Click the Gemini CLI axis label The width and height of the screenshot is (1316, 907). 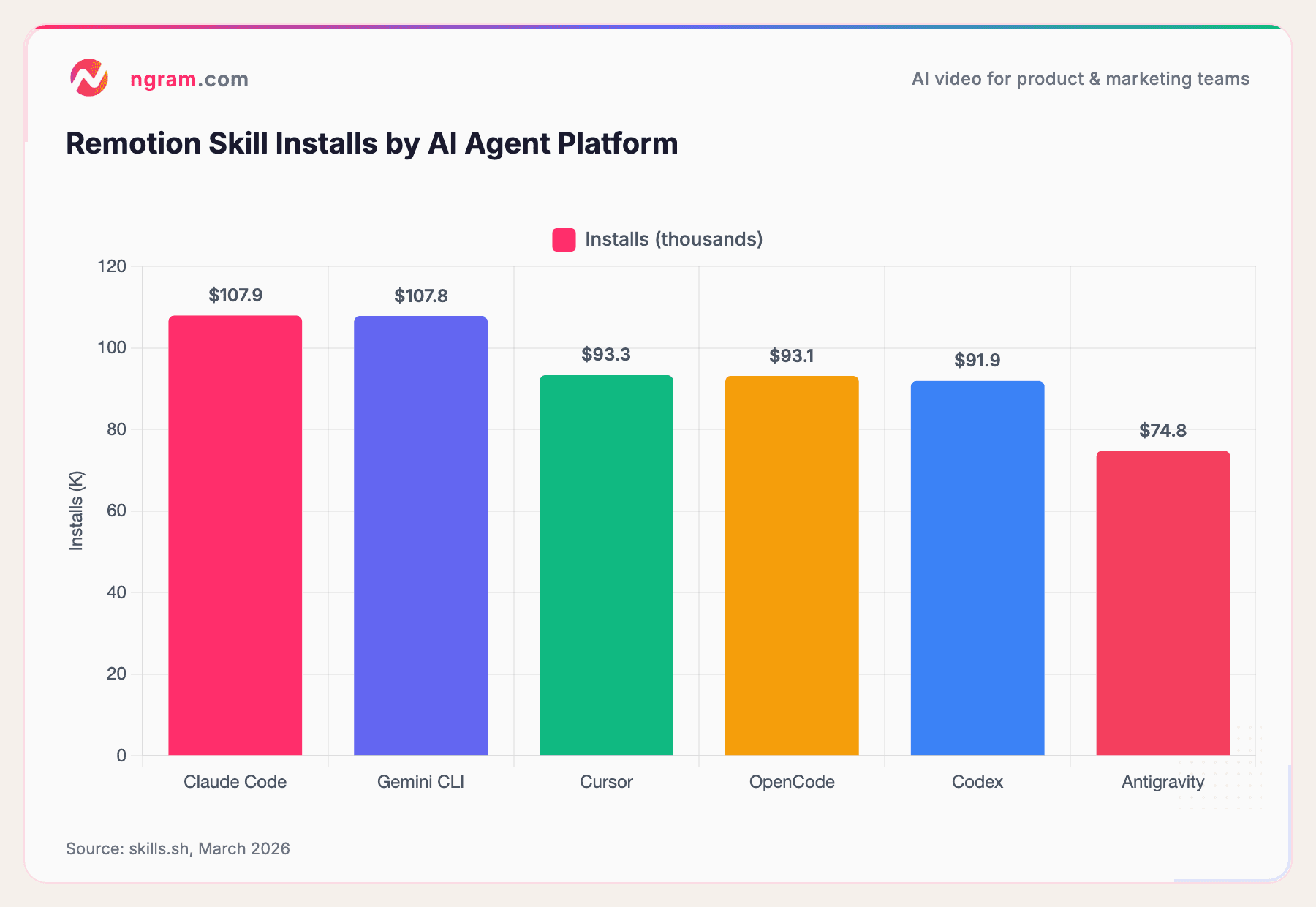[x=420, y=781]
